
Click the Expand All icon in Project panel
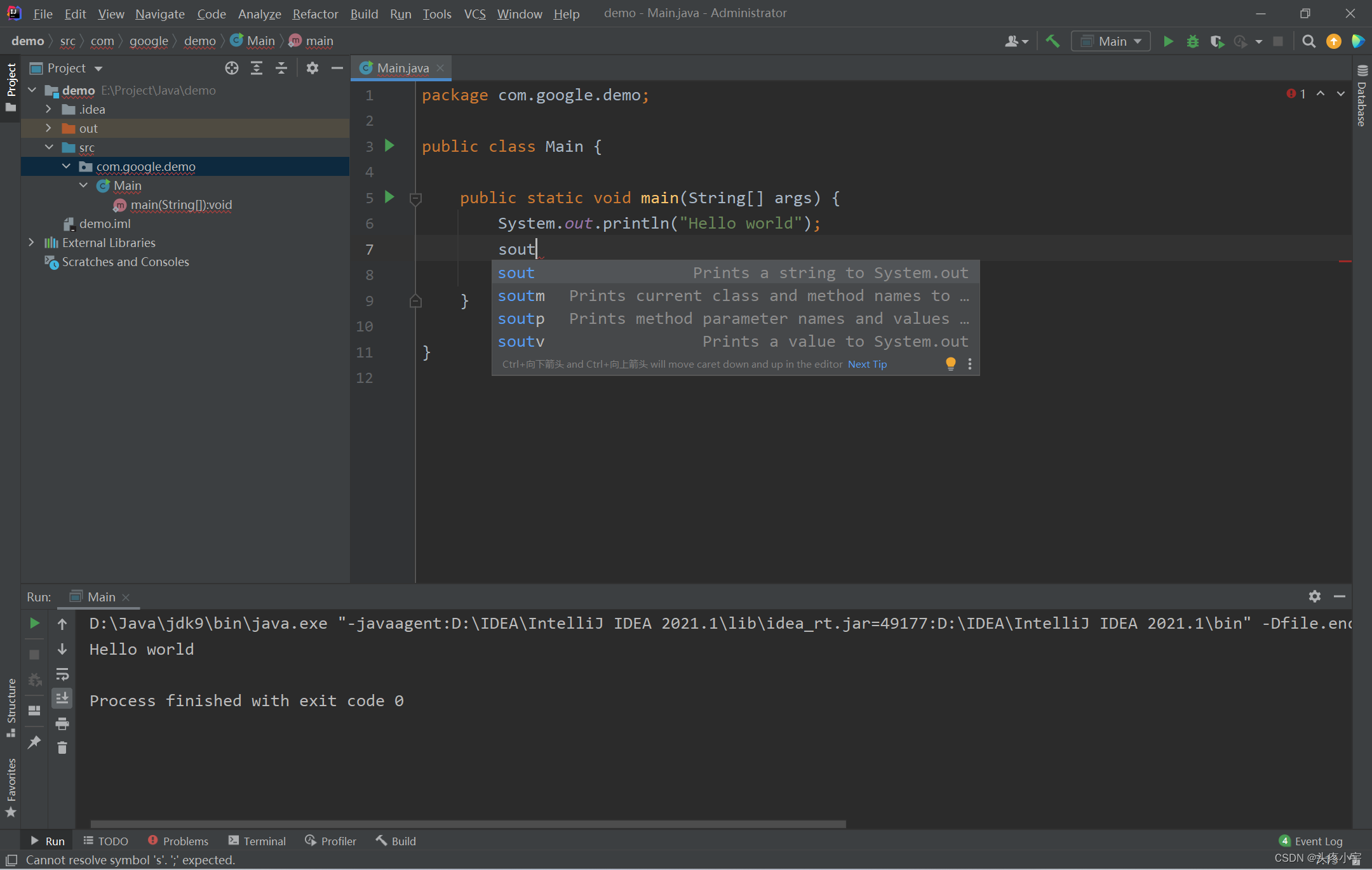tap(257, 68)
